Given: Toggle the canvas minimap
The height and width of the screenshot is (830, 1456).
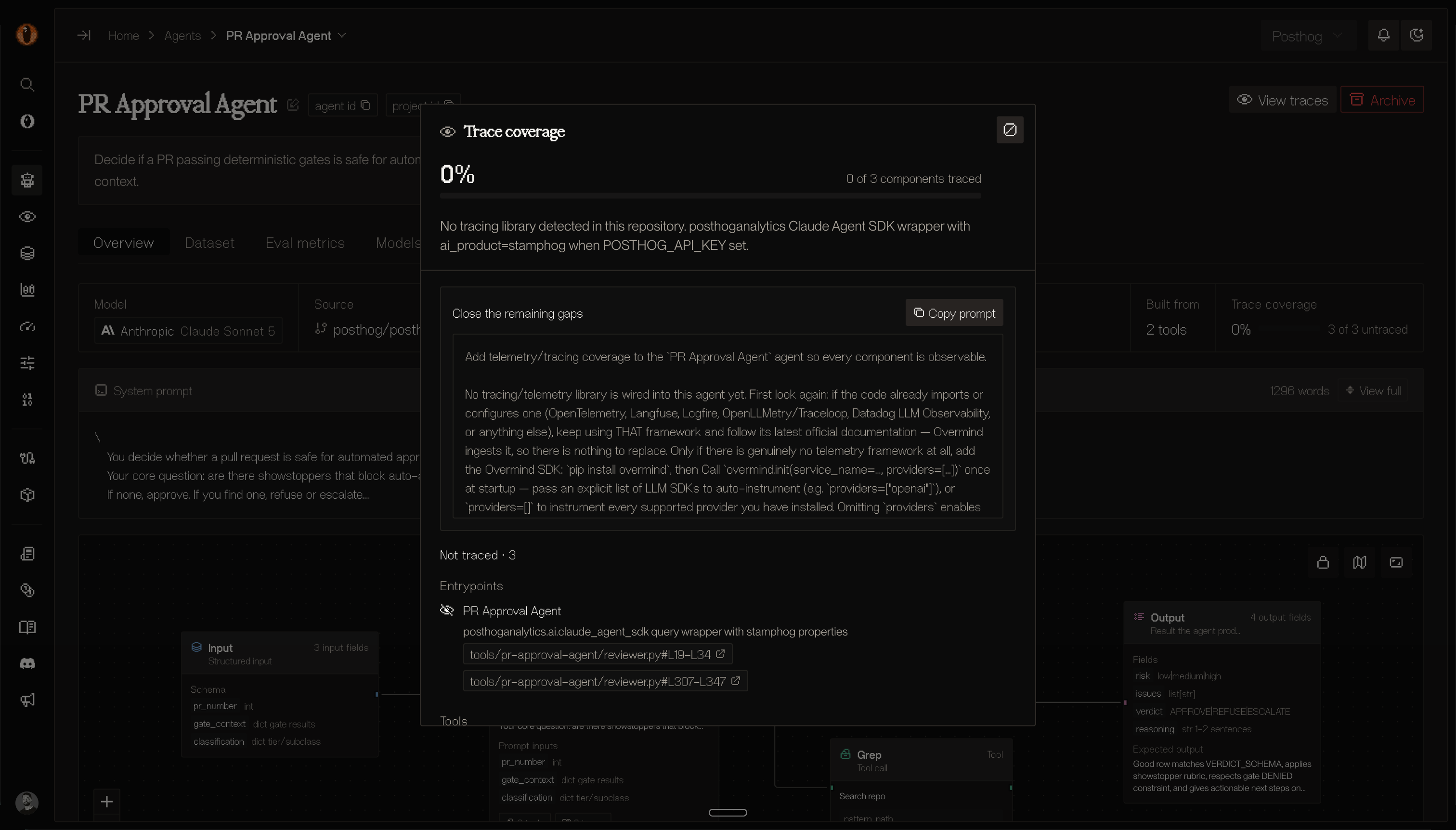Looking at the screenshot, I should point(1360,562).
